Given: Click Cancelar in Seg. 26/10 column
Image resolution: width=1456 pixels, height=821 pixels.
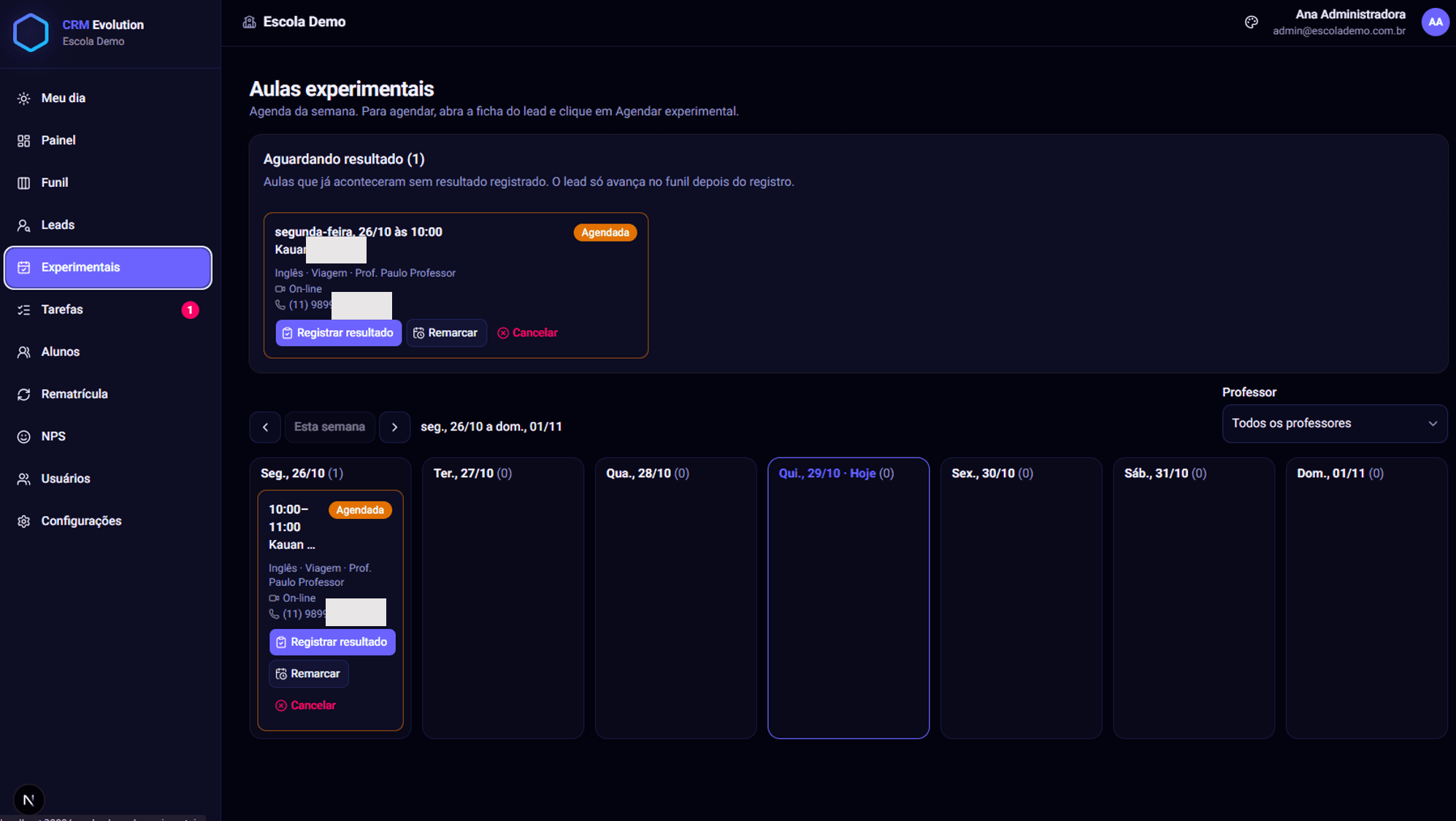Looking at the screenshot, I should pos(306,706).
